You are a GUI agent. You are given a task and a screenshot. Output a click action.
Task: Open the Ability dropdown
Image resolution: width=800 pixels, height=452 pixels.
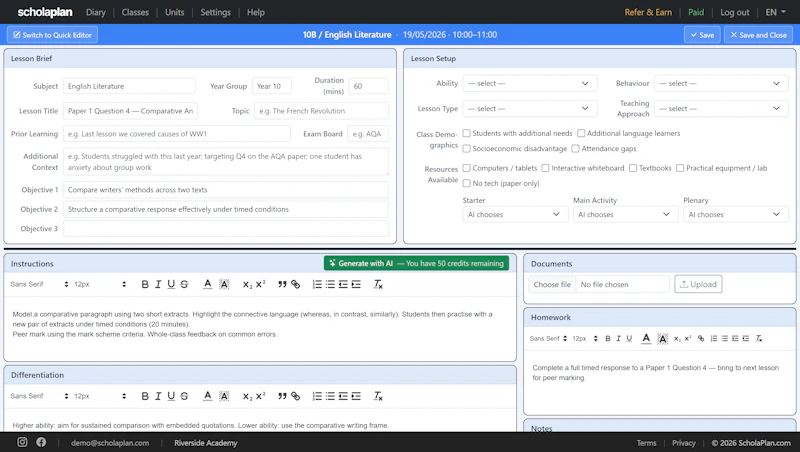[530, 83]
